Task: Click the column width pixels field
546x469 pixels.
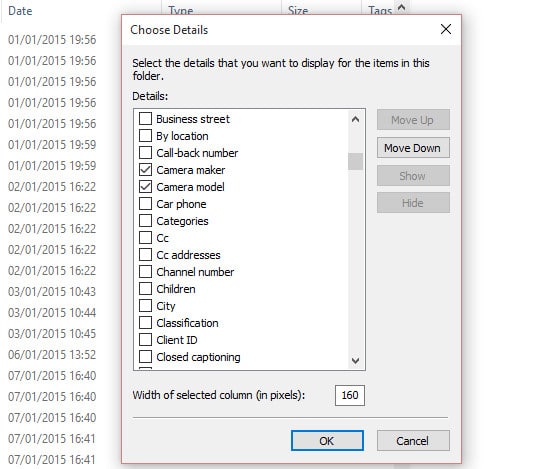Action: [x=350, y=395]
